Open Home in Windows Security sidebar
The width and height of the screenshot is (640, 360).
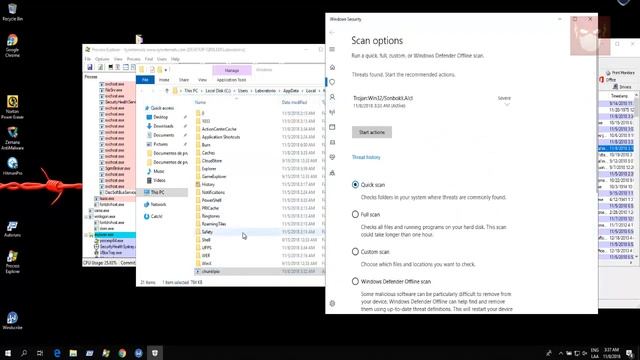[x=332, y=67]
